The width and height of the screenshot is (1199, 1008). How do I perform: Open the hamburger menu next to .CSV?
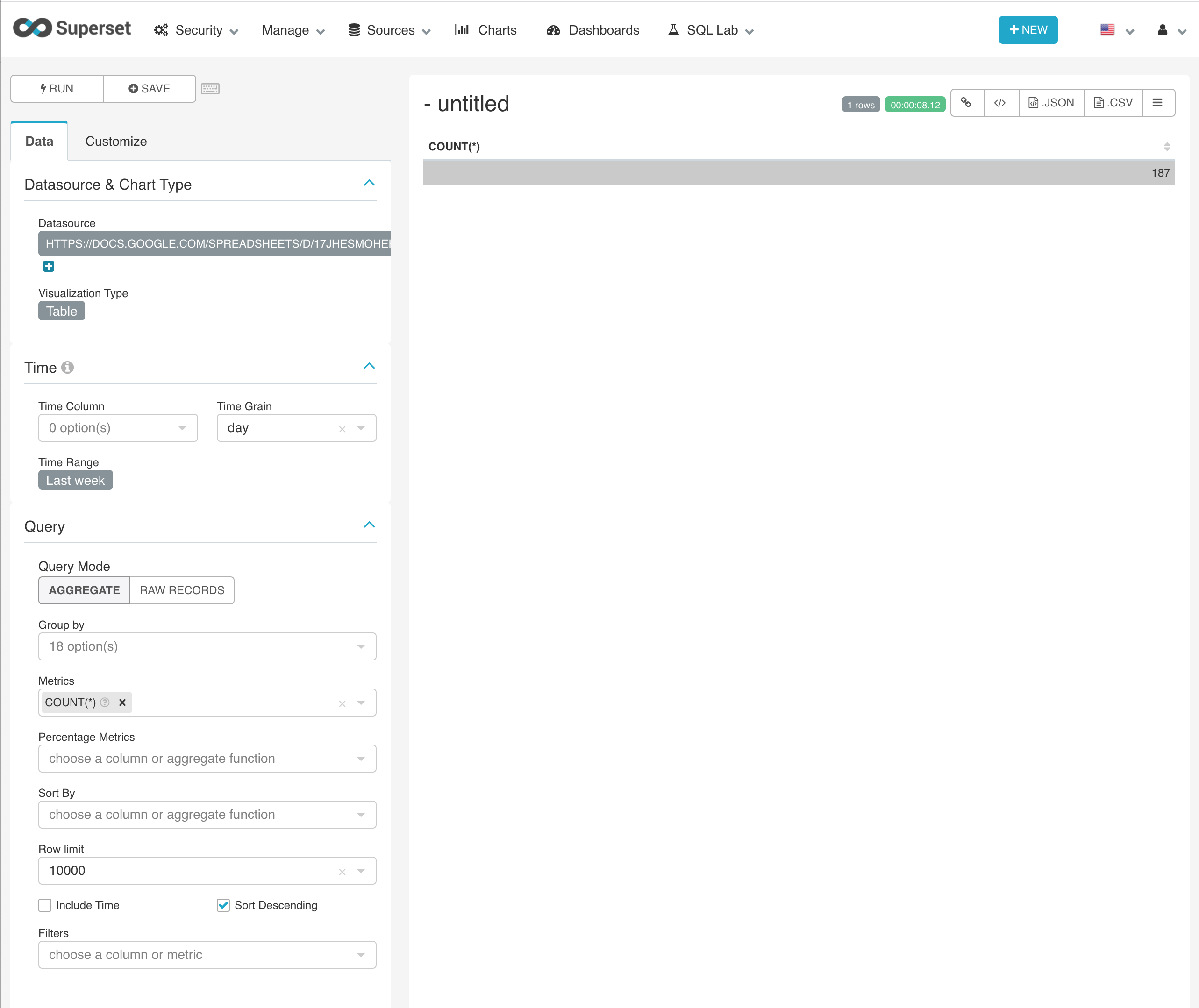point(1158,103)
